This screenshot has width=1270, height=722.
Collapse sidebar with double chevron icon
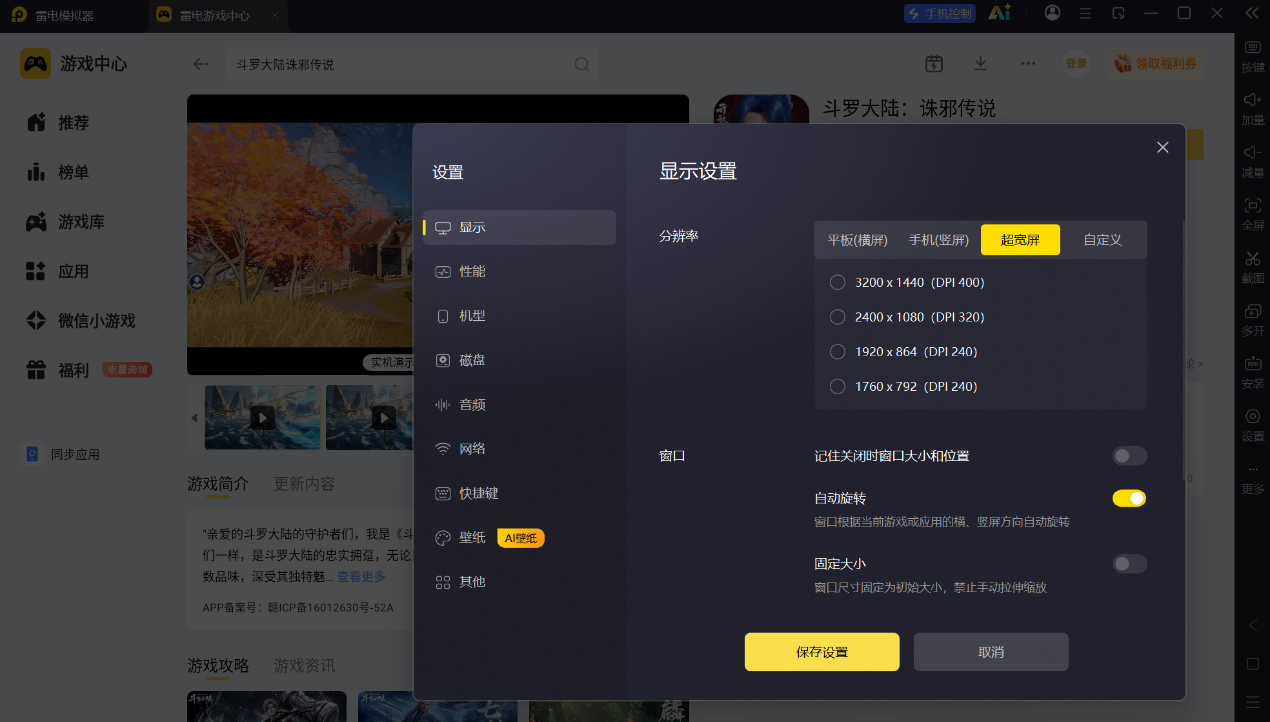pyautogui.click(x=1252, y=13)
